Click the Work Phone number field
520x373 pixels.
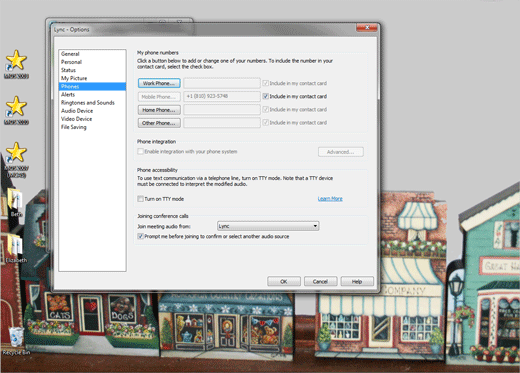pyautogui.click(x=222, y=83)
